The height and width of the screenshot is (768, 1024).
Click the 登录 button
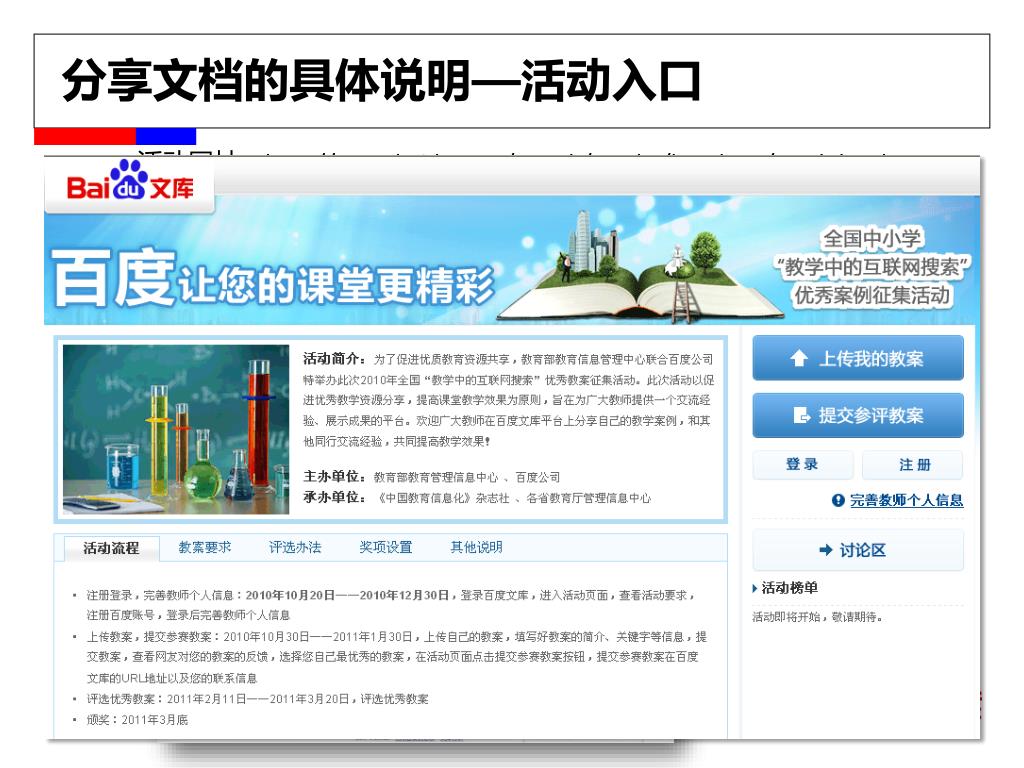pyautogui.click(x=803, y=464)
